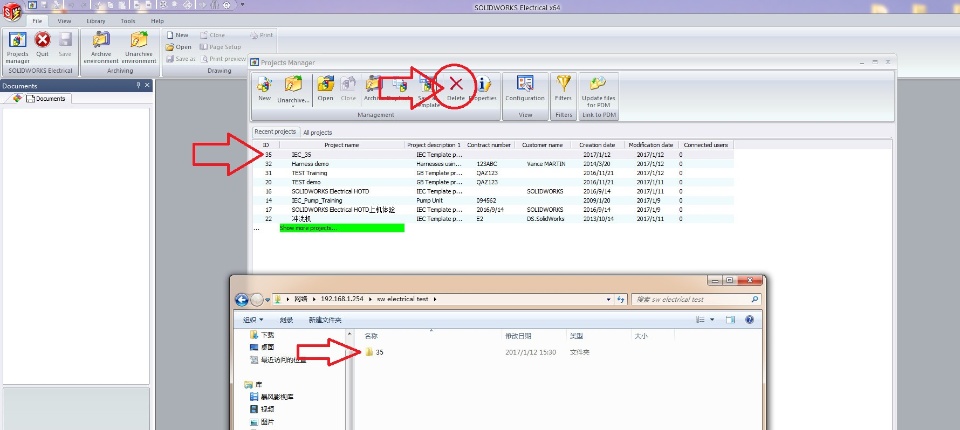Click Close in the Drawing group
The image size is (960, 430).
pyautogui.click(x=212, y=36)
